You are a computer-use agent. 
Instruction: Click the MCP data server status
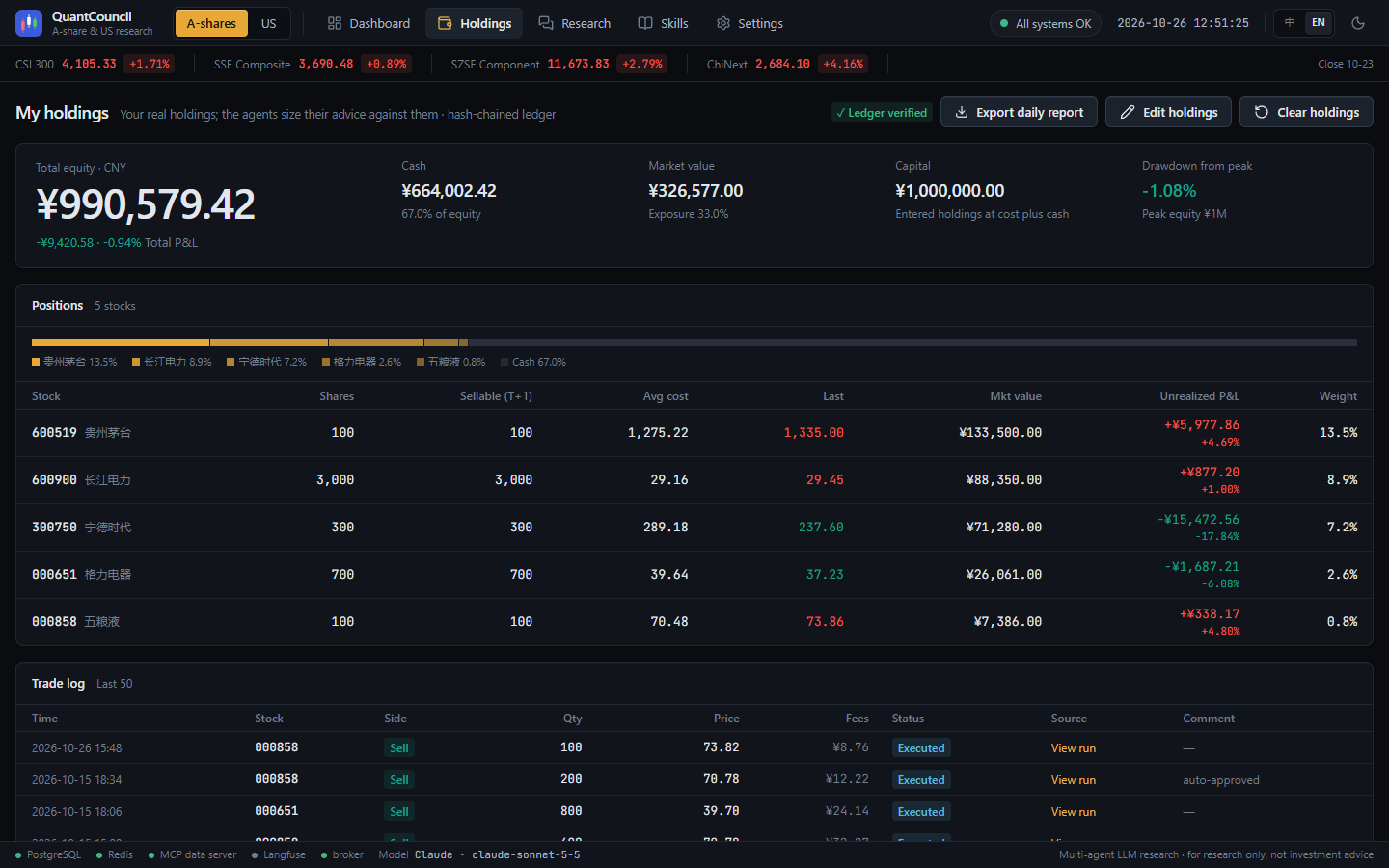click(x=192, y=854)
